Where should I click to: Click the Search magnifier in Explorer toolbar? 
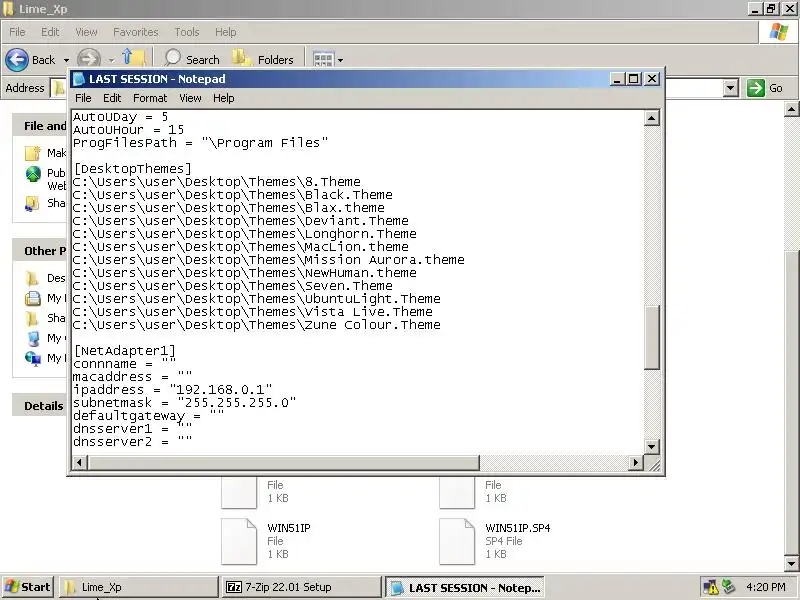click(172, 59)
